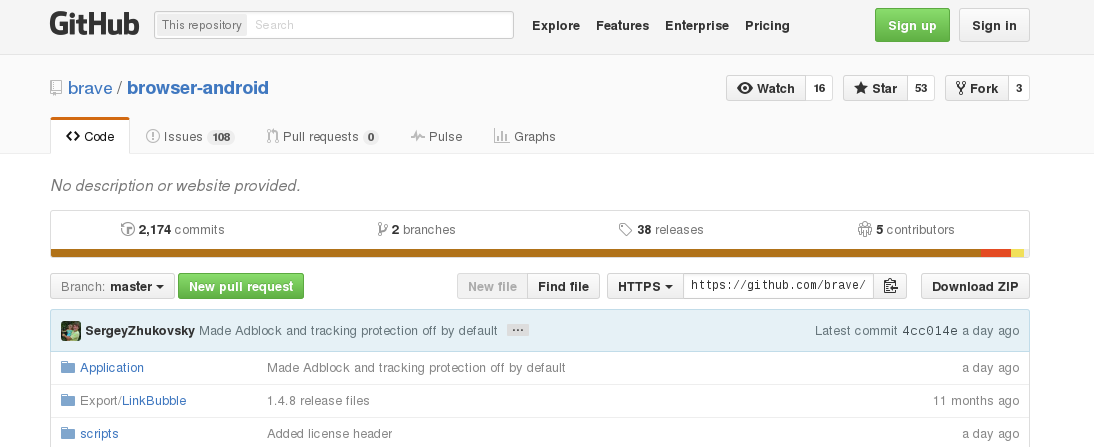Click the Application folder icon
This screenshot has width=1094, height=447.
click(x=68, y=367)
